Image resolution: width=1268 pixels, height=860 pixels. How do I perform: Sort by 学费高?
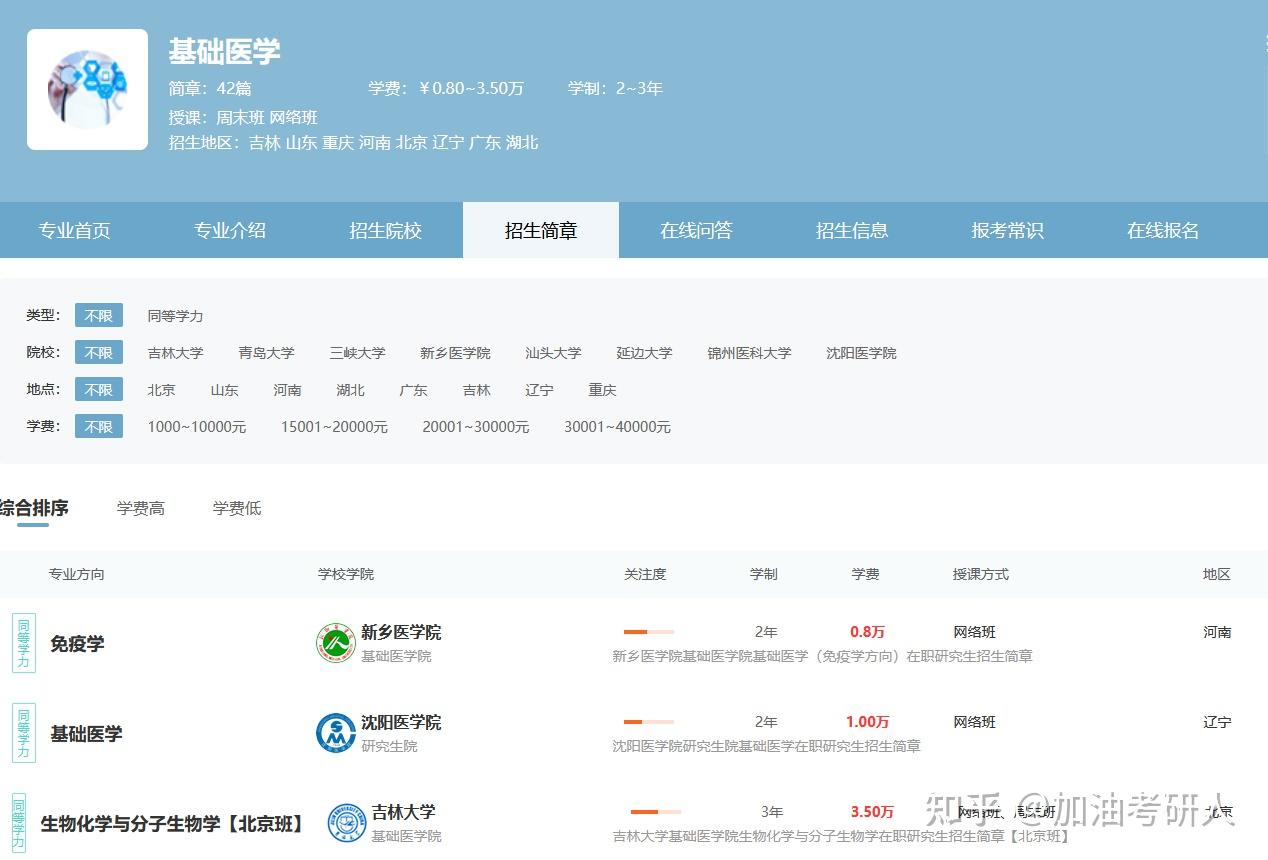140,508
